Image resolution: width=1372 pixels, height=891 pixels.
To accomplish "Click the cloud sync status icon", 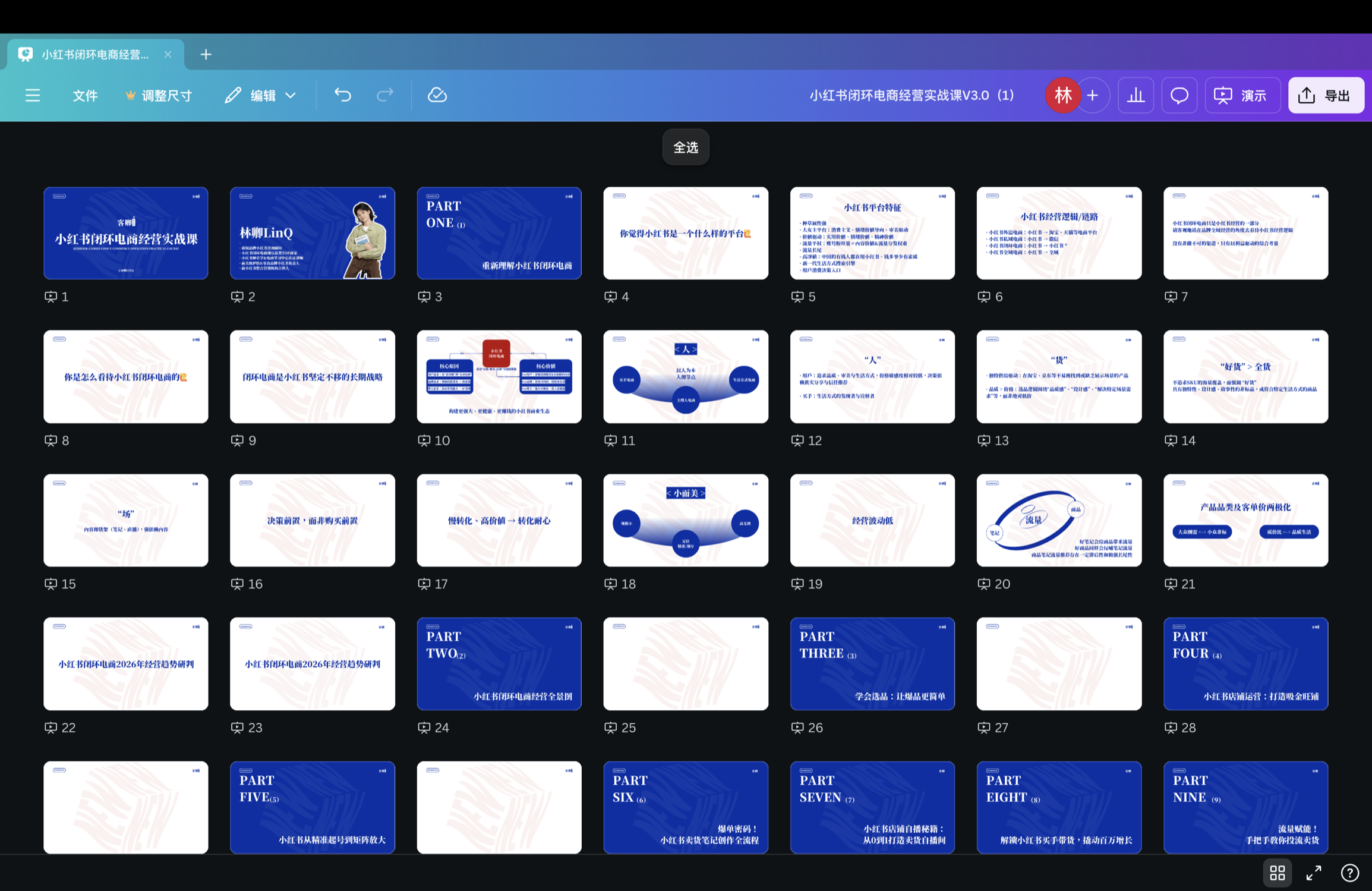I will (437, 95).
